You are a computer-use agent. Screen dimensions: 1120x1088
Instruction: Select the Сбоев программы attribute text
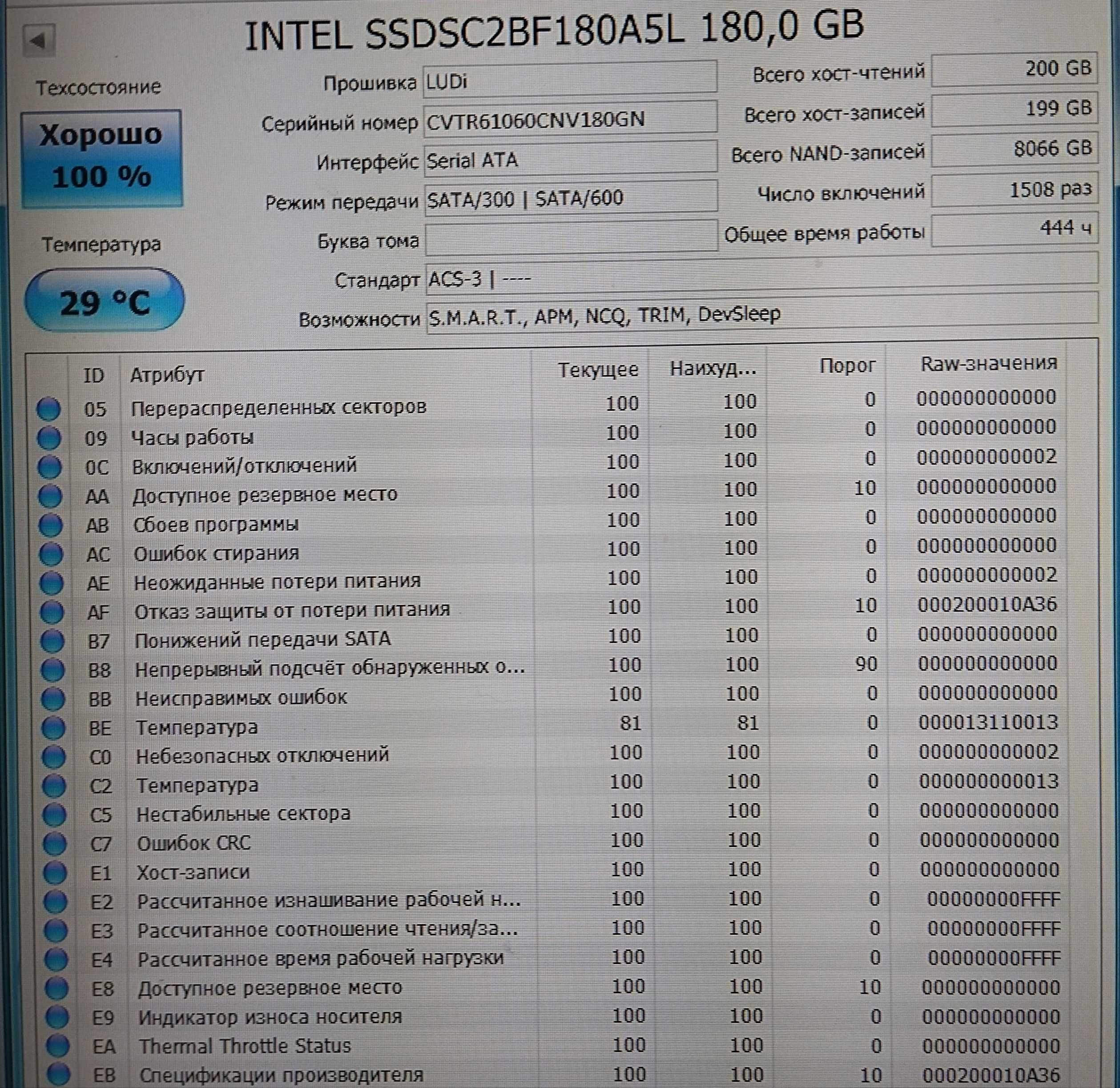(216, 525)
